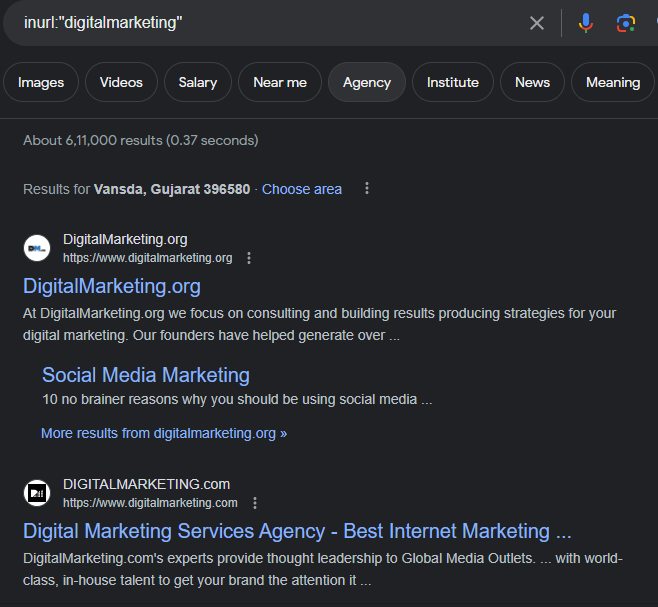The height and width of the screenshot is (607, 658).
Task: Open the three-dot menu beside Choose area
Action: tap(367, 188)
